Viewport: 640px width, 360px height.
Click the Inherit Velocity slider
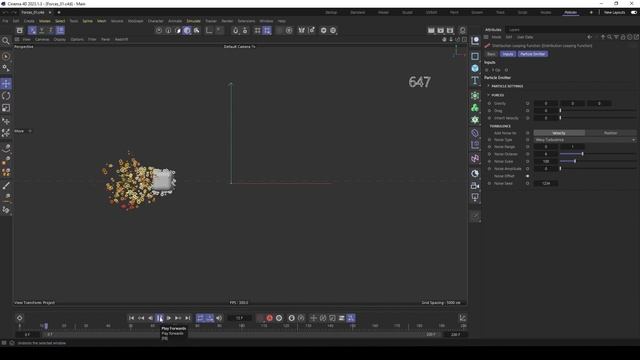pos(598,118)
